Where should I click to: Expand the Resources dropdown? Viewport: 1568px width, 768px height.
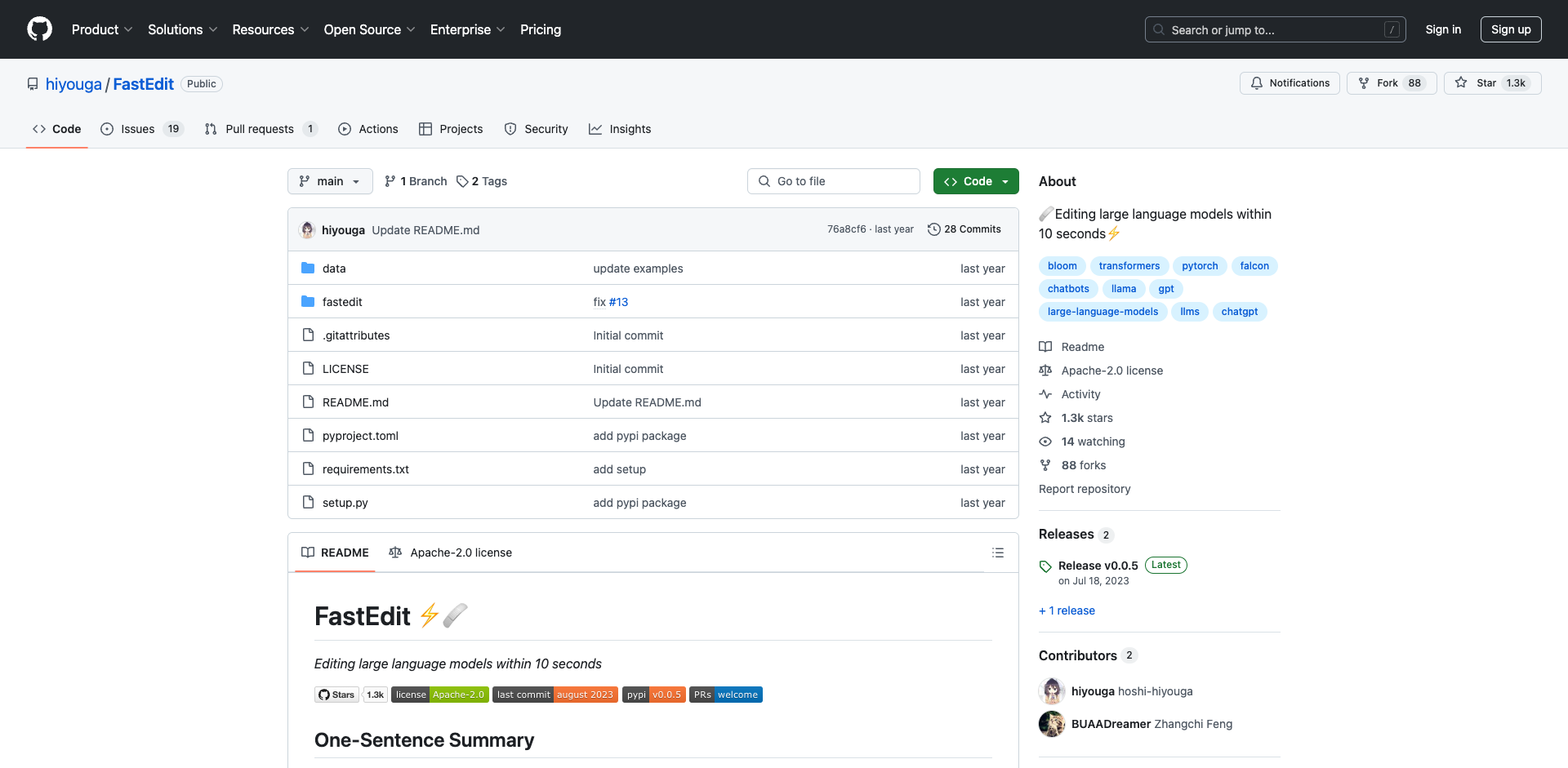270,29
